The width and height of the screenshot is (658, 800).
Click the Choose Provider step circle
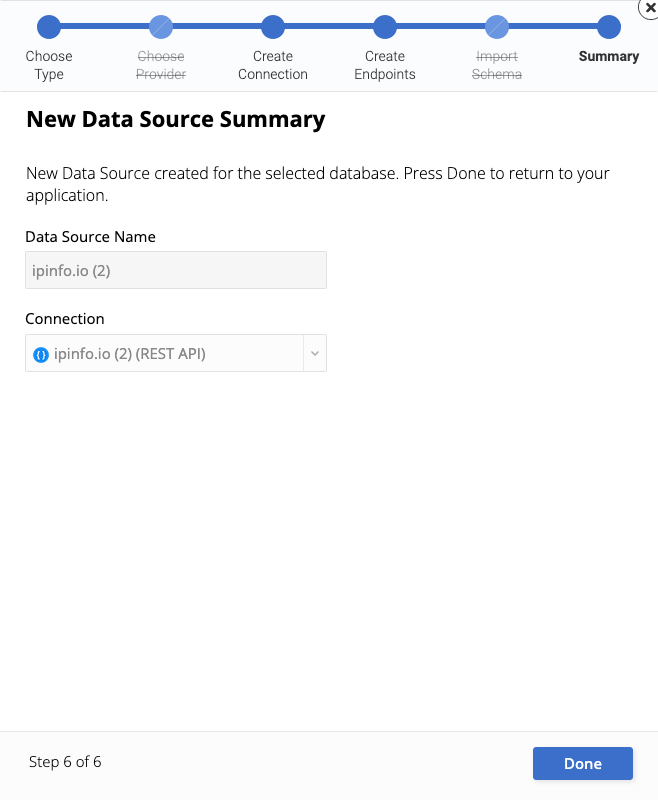(161, 27)
